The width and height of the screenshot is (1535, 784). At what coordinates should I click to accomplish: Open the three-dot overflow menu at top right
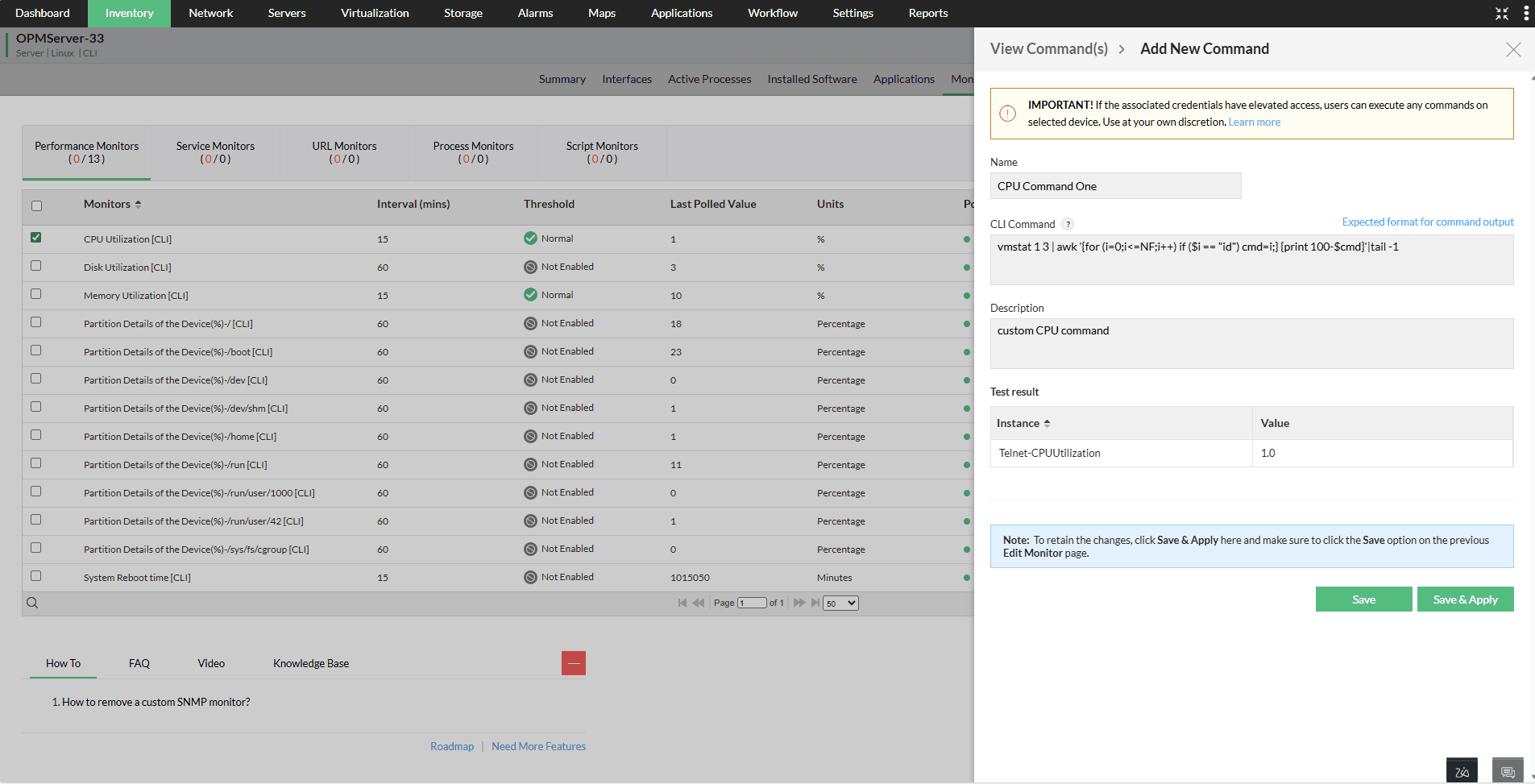[x=1525, y=13]
